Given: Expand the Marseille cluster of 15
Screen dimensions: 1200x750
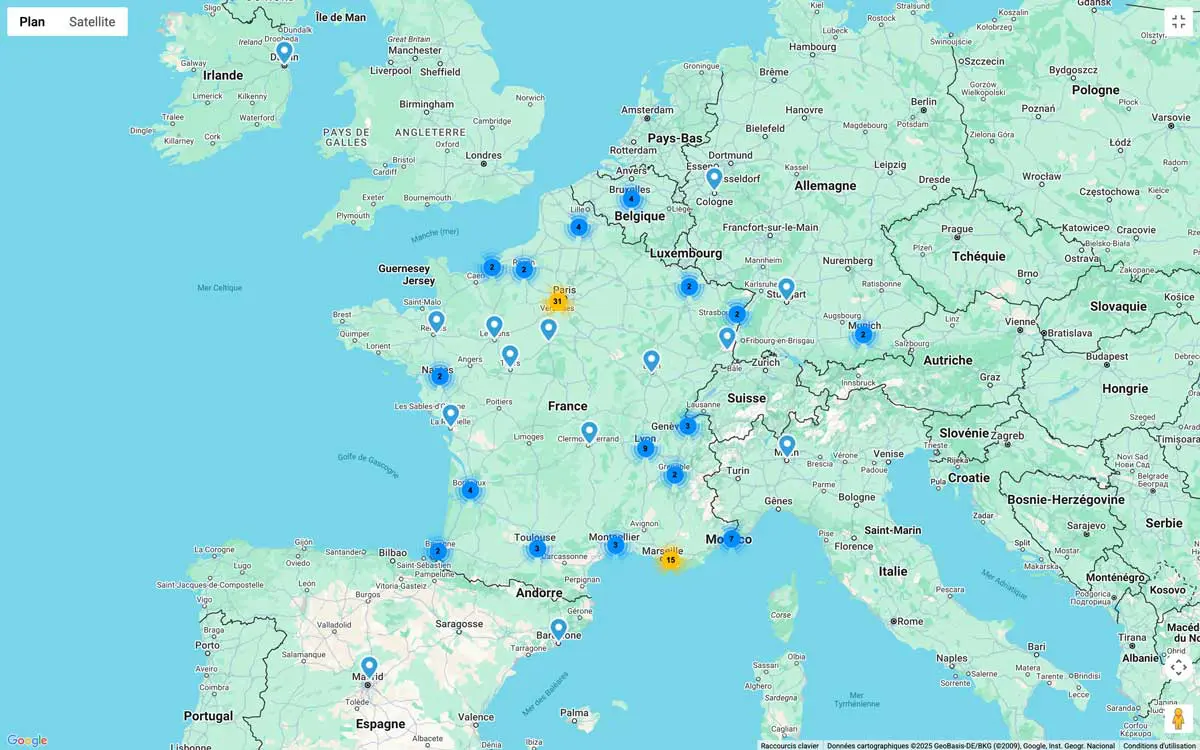Looking at the screenshot, I should tap(670, 559).
